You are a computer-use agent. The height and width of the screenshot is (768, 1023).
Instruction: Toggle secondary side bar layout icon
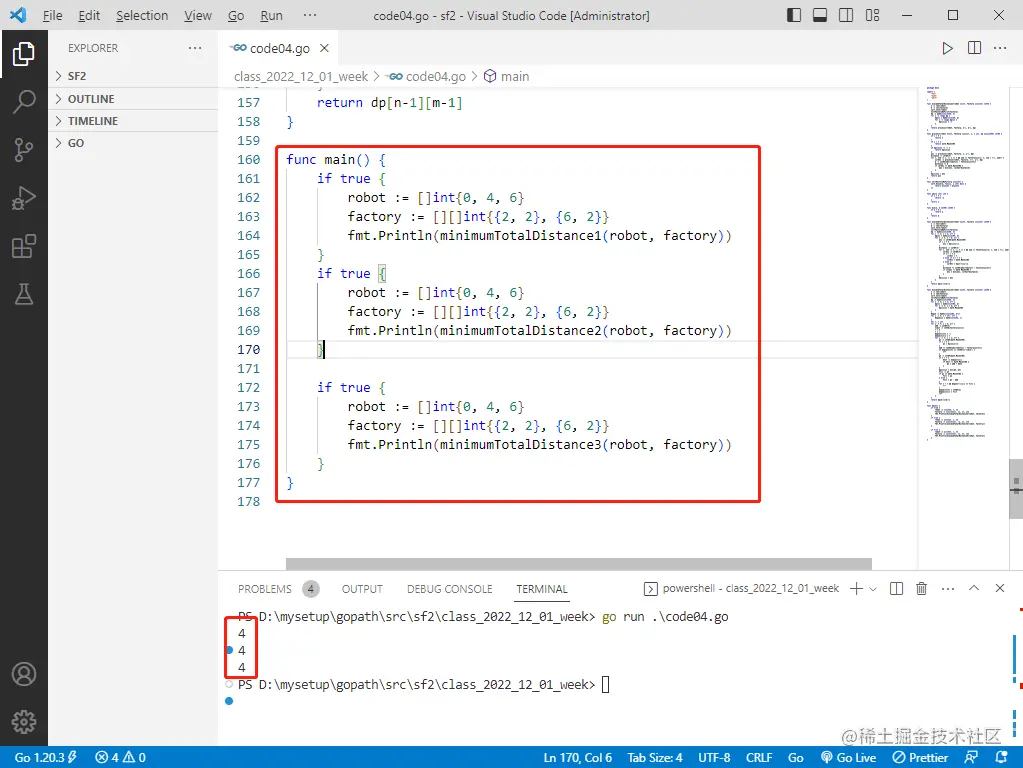pos(846,15)
